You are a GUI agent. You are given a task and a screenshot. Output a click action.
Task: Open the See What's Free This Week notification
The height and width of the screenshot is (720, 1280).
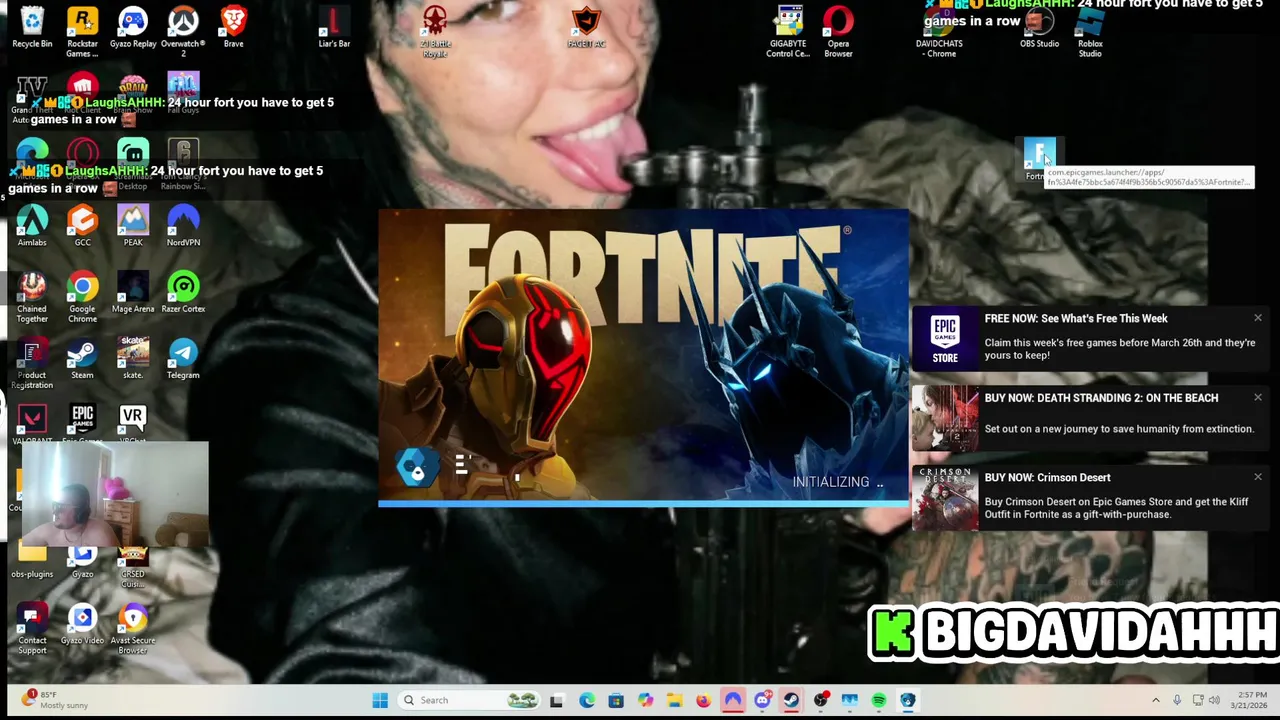point(1090,337)
